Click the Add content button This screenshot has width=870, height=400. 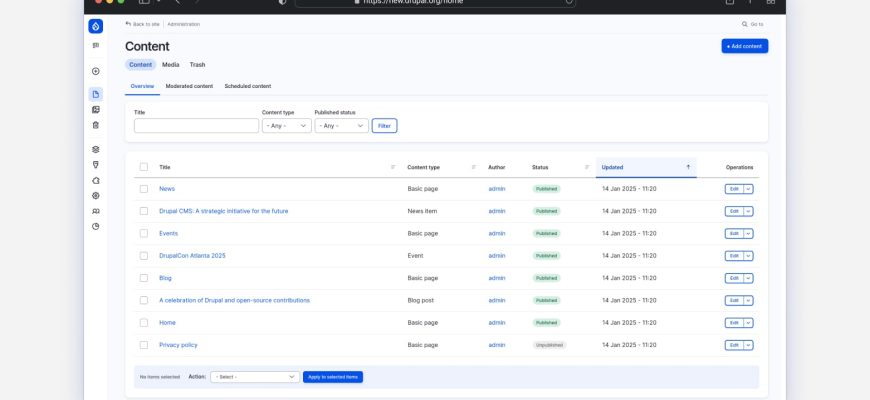[744, 46]
